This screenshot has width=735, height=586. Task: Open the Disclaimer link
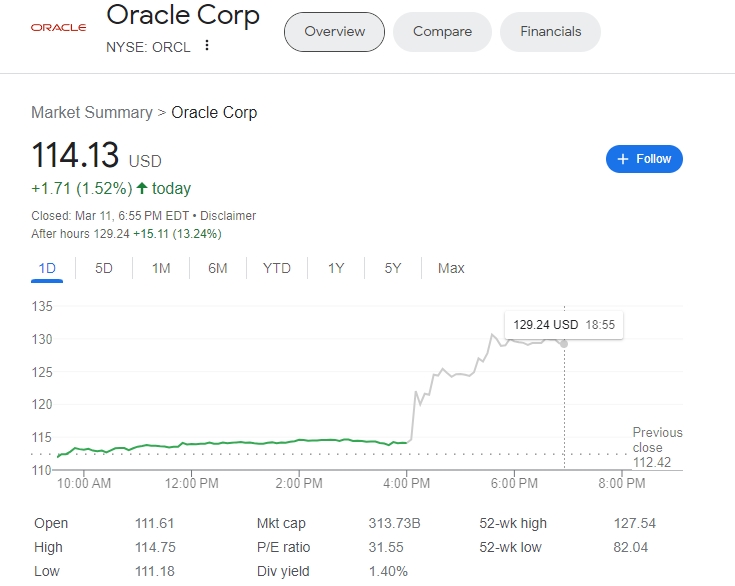point(228,216)
